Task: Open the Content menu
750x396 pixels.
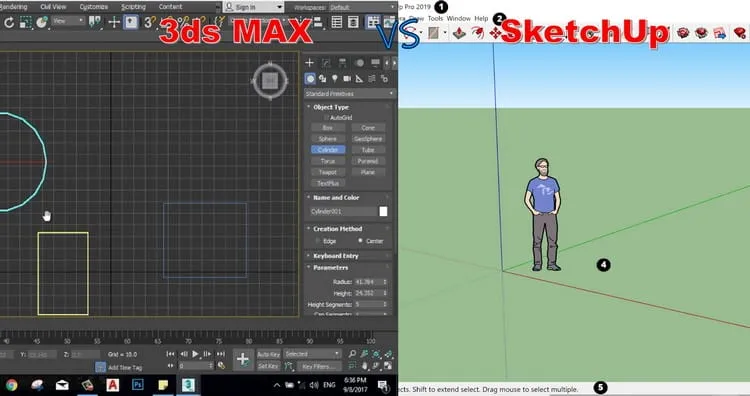Action: (170, 7)
